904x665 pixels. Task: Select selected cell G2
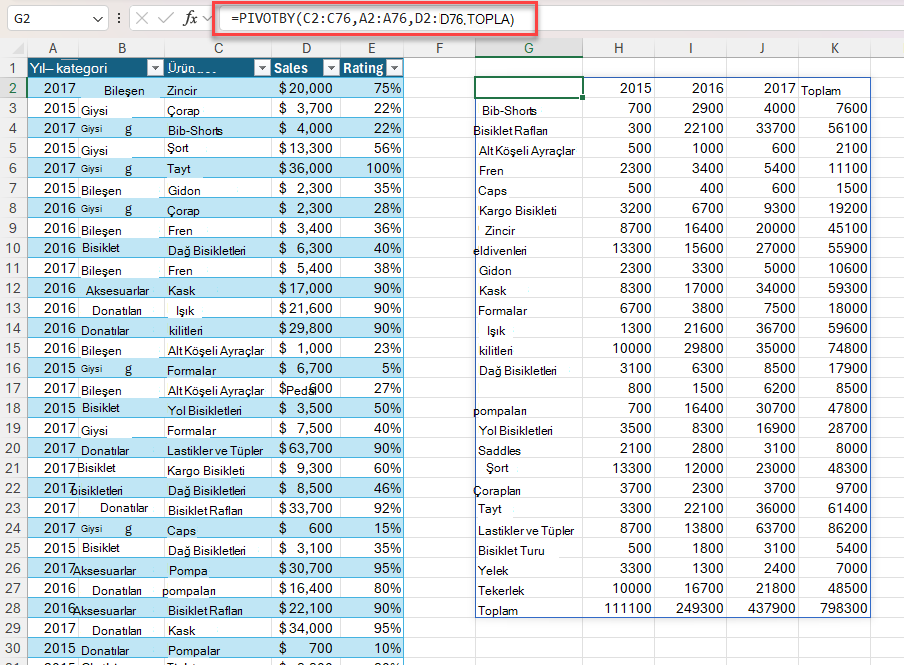[x=529, y=88]
